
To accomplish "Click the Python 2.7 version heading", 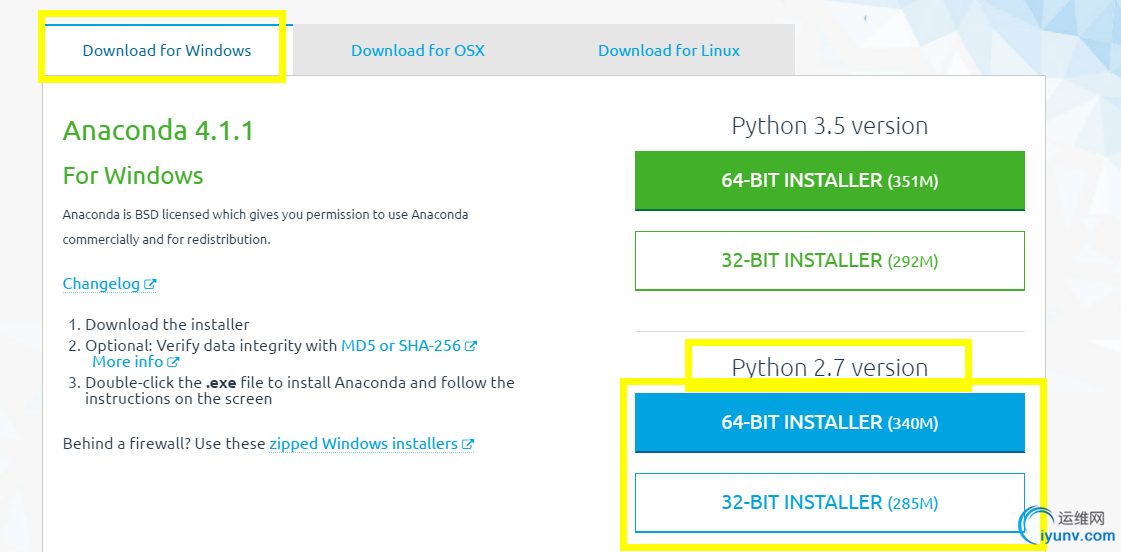I will [x=829, y=368].
